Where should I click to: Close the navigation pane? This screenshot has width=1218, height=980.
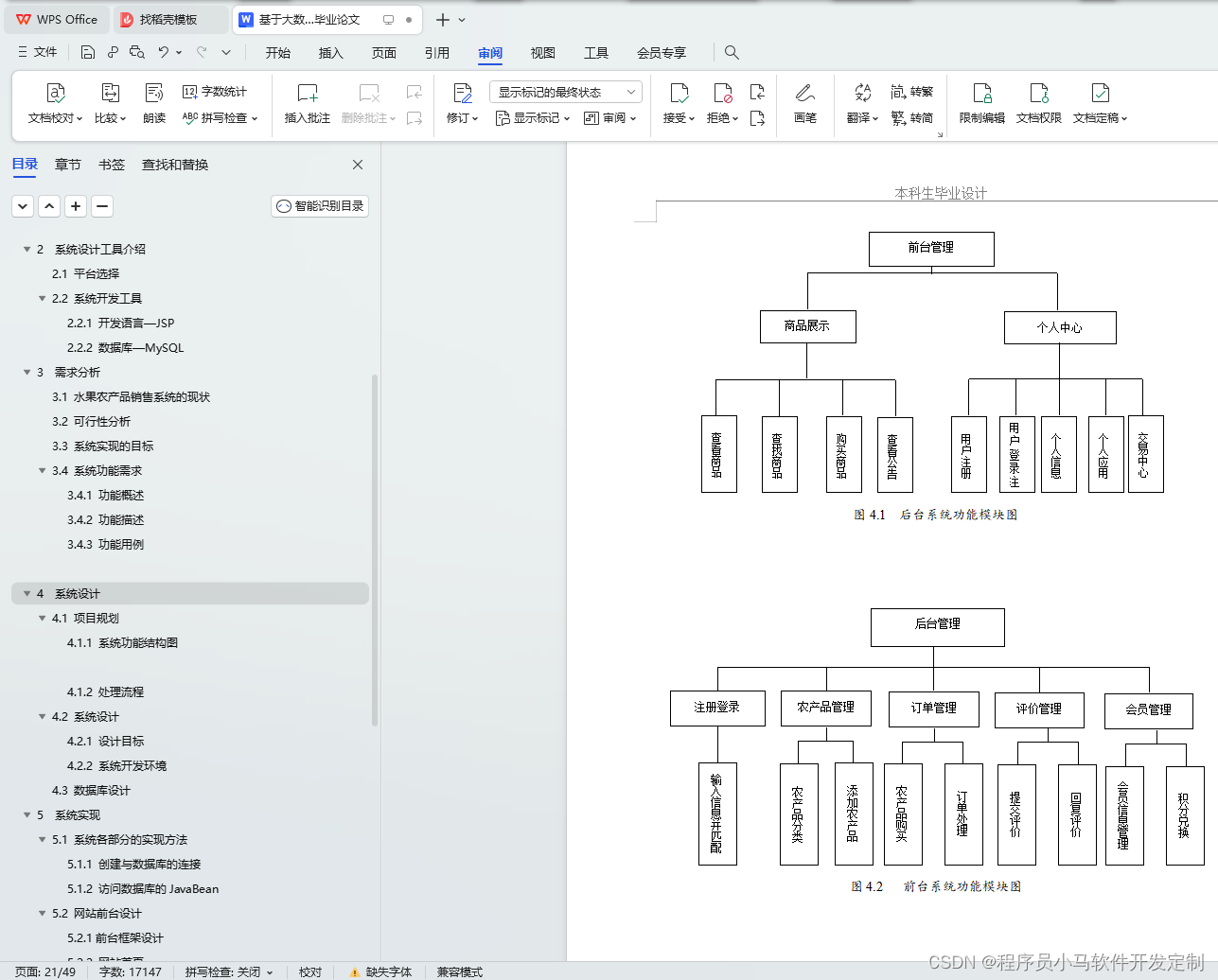358,165
